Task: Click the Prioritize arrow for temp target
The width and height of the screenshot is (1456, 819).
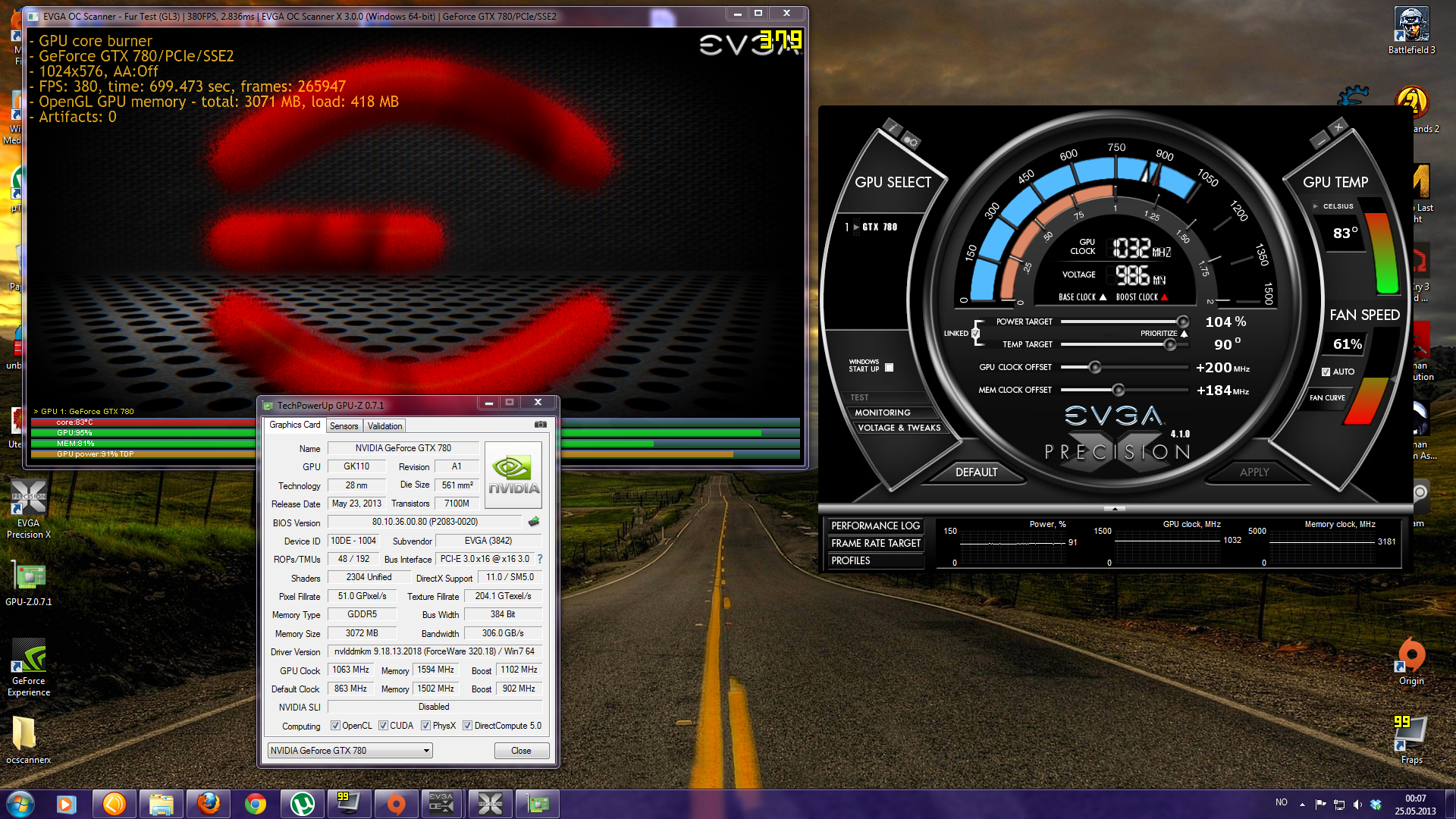Action: coord(1184,334)
